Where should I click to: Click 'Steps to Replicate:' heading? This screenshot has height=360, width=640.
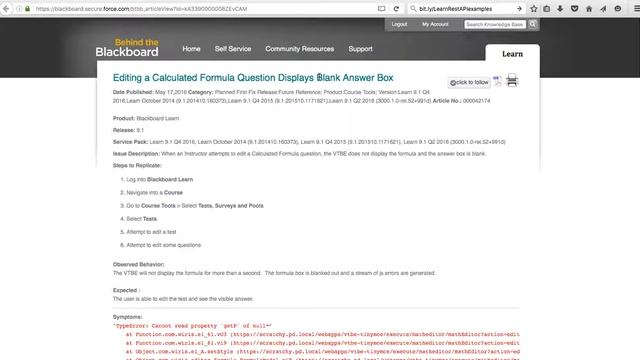[x=137, y=165]
